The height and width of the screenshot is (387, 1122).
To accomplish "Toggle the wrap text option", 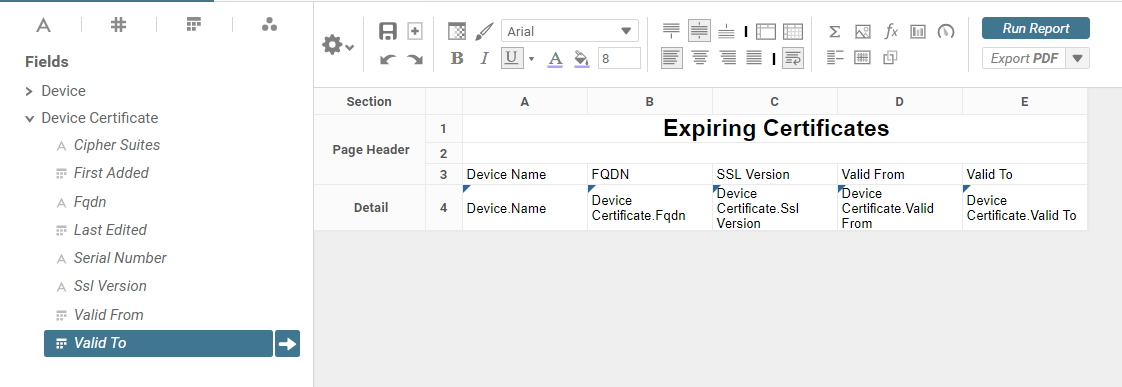I will 792,58.
